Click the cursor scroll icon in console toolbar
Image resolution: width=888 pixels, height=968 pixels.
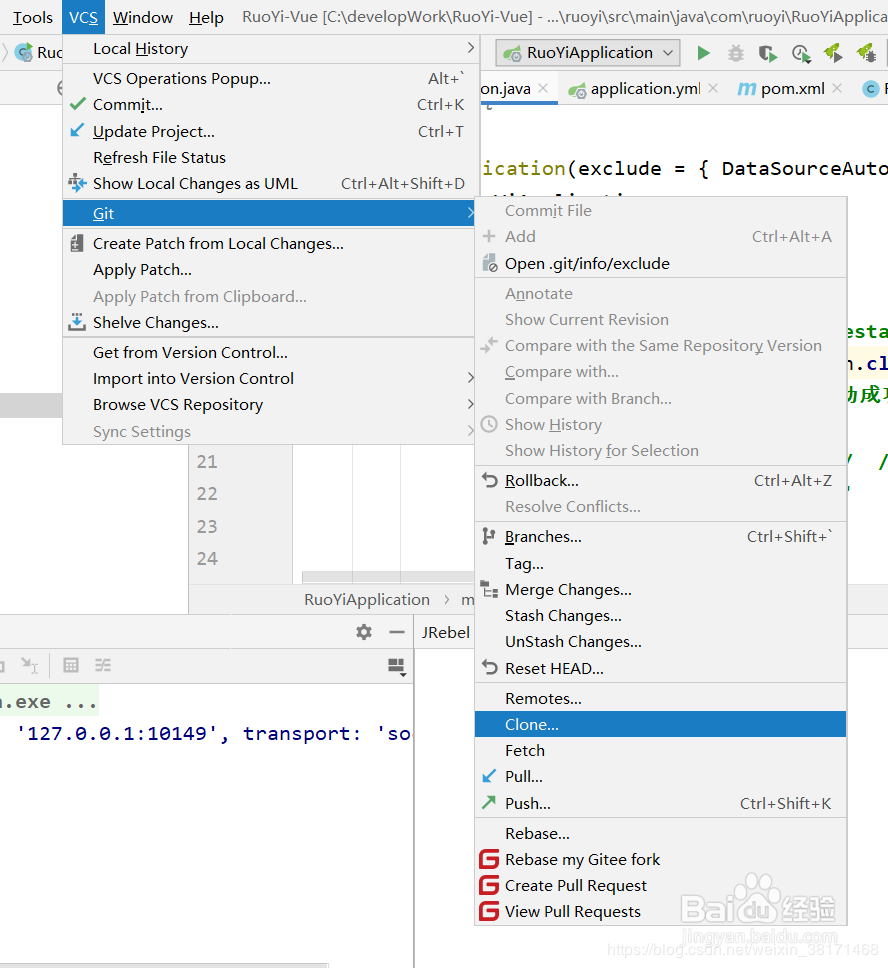click(x=29, y=665)
